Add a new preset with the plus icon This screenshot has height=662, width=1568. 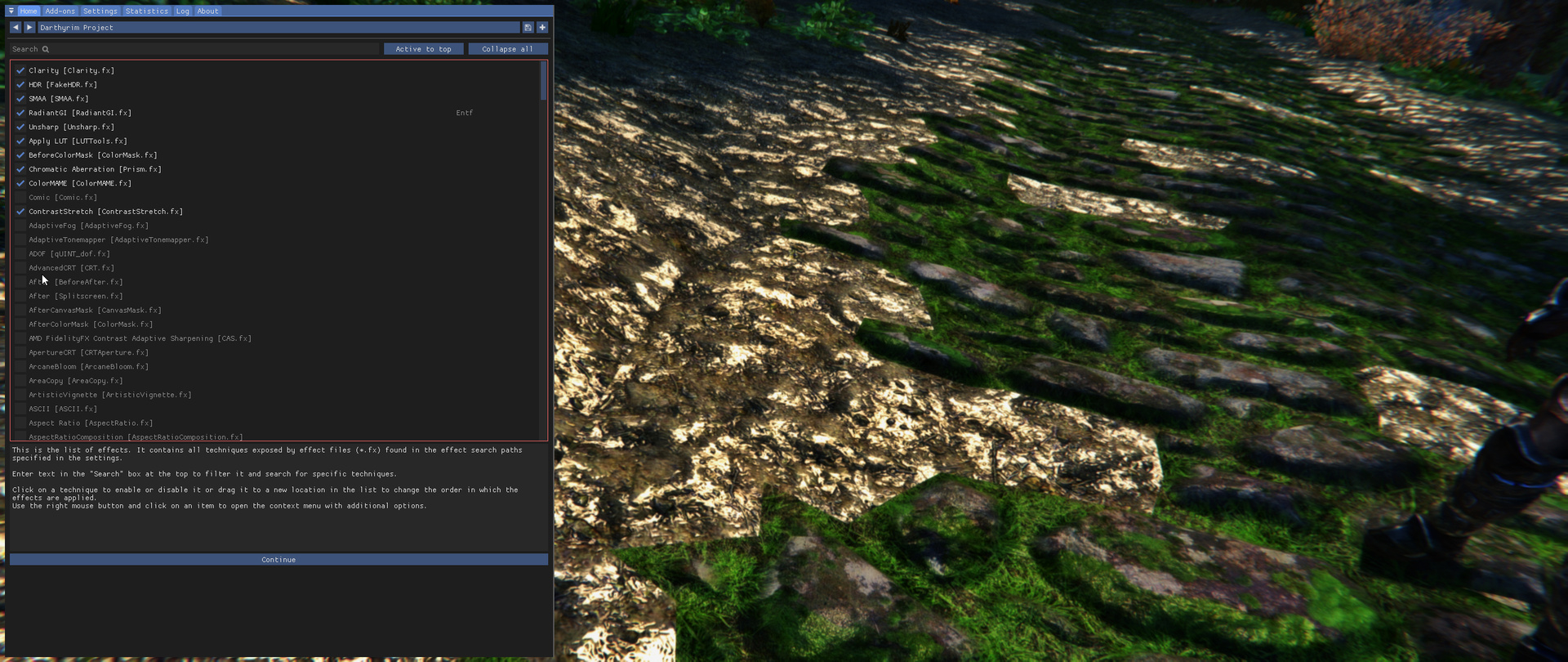click(x=542, y=27)
